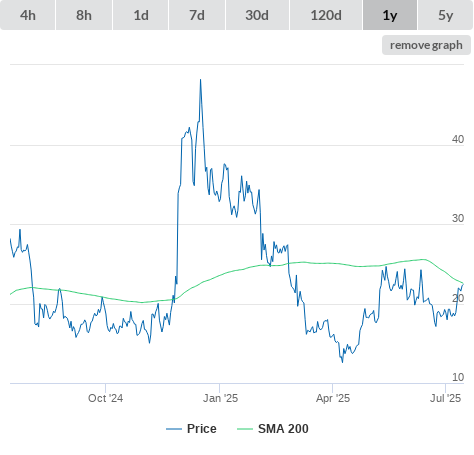Click the Apr '25 axis label
The image size is (474, 455).
[333, 398]
